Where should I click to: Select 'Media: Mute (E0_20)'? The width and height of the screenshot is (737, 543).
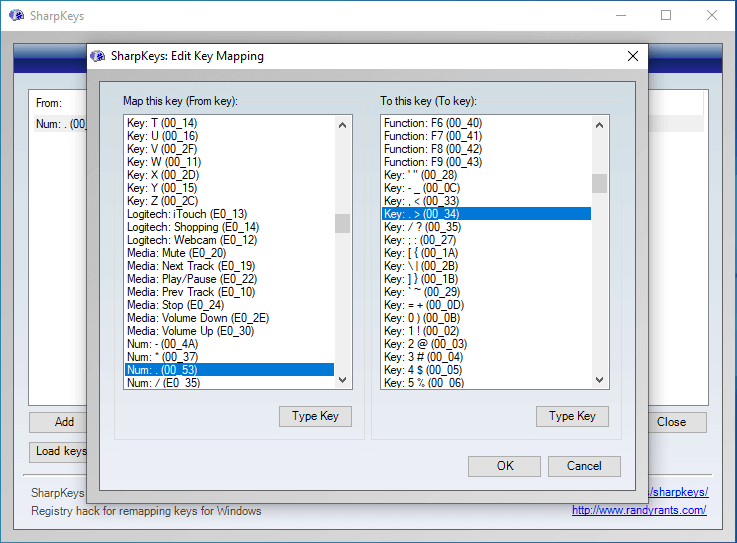click(x=230, y=253)
